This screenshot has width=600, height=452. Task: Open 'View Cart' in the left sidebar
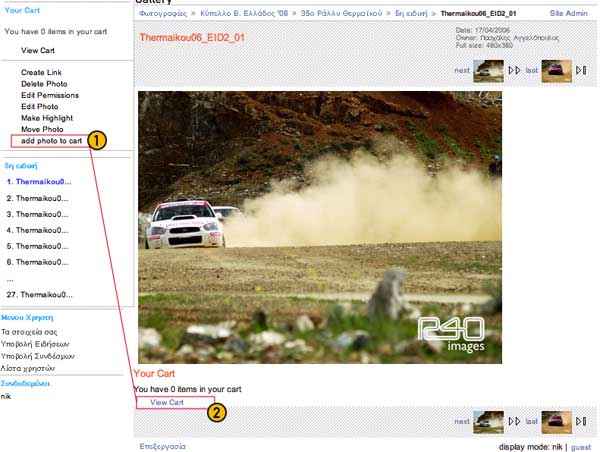[38, 49]
